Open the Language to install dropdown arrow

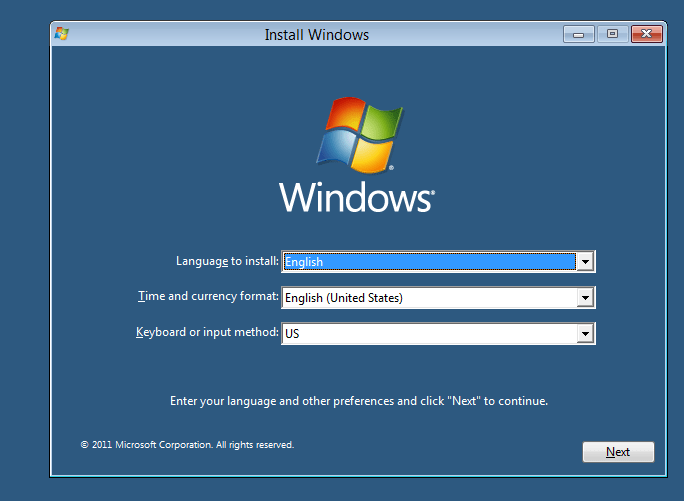[585, 262]
